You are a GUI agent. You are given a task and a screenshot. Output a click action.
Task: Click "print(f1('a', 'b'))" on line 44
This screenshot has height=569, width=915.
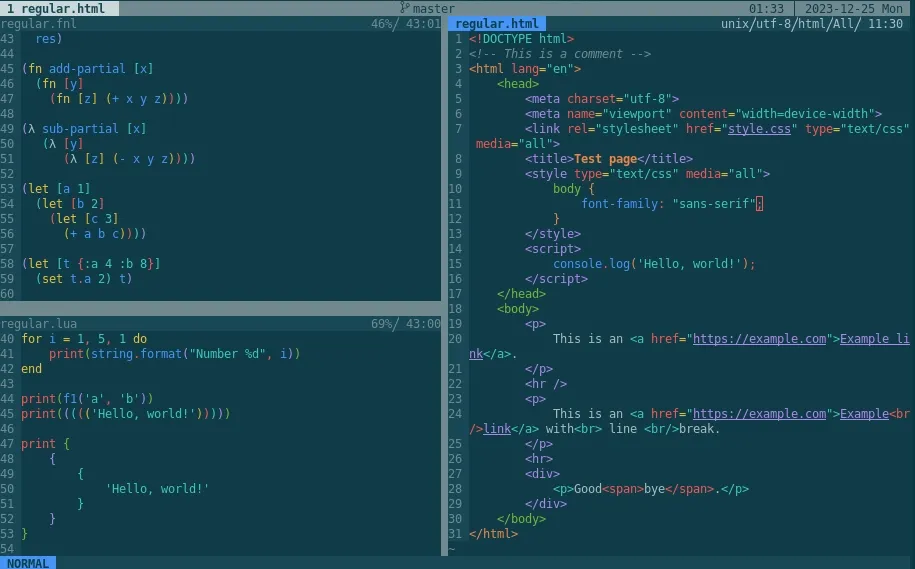(87, 399)
